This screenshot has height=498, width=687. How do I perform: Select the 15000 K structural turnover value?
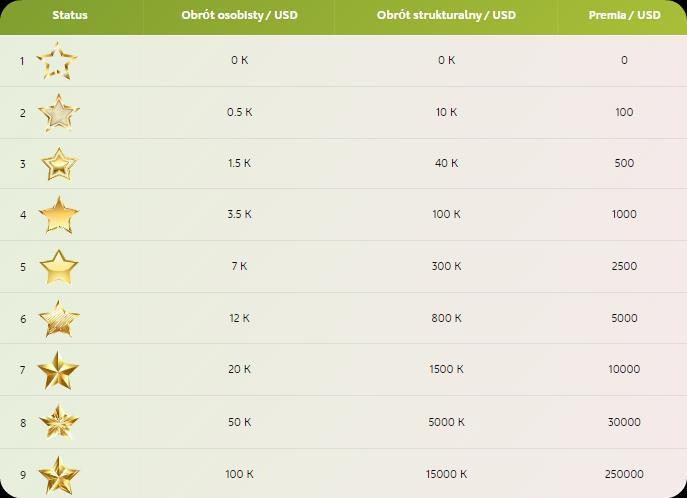click(446, 474)
